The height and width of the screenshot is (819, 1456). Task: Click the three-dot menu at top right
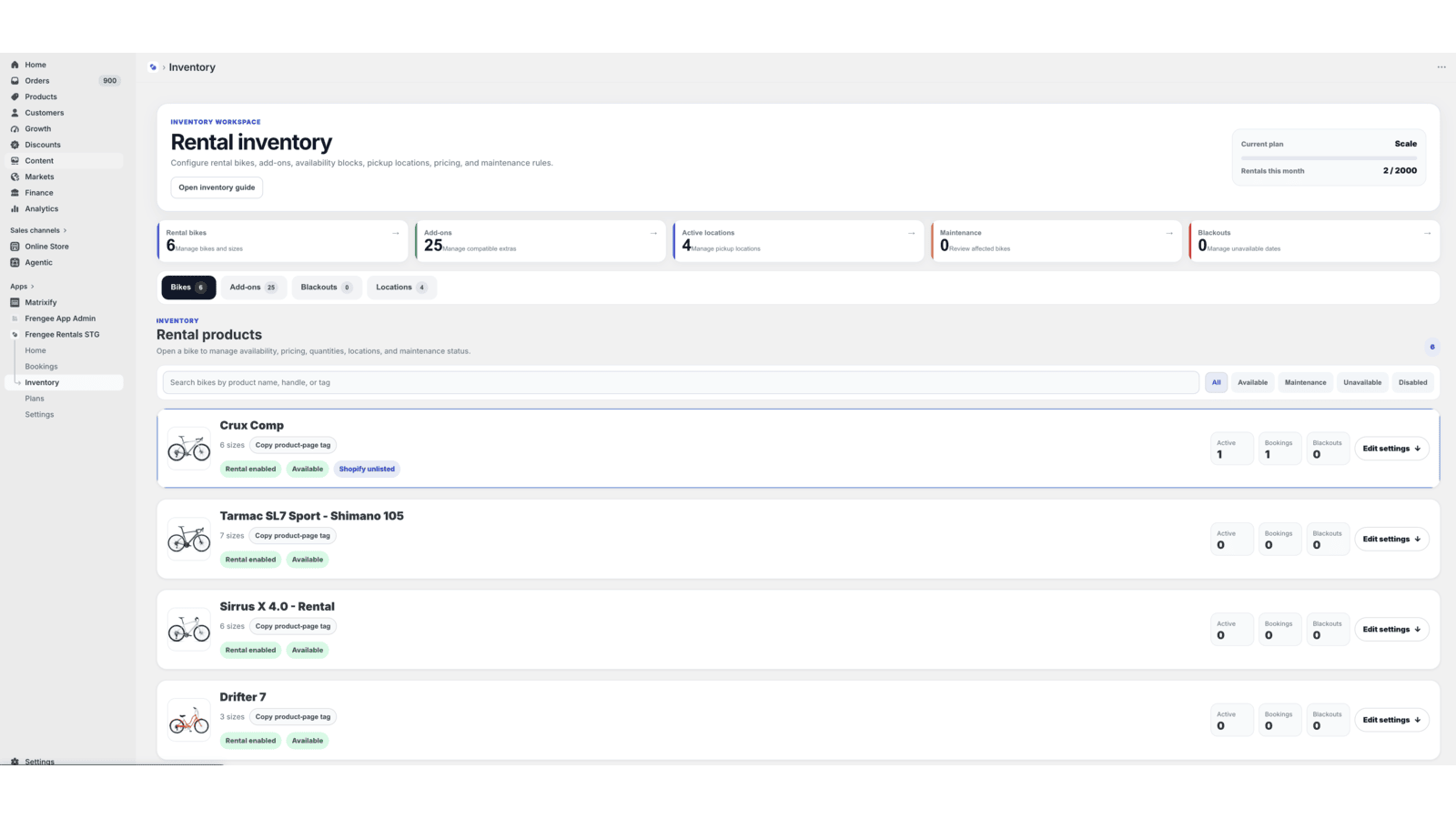pyautogui.click(x=1441, y=67)
